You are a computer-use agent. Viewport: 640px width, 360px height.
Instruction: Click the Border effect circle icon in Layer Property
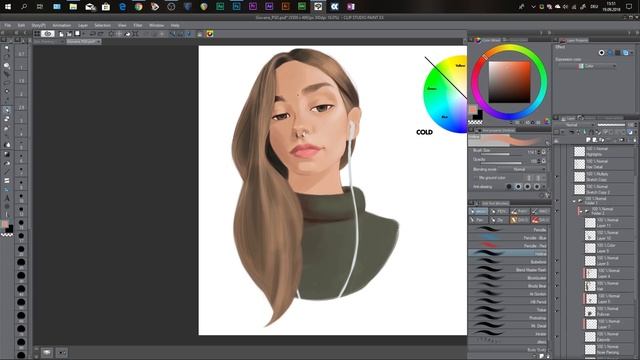[x=601, y=53]
